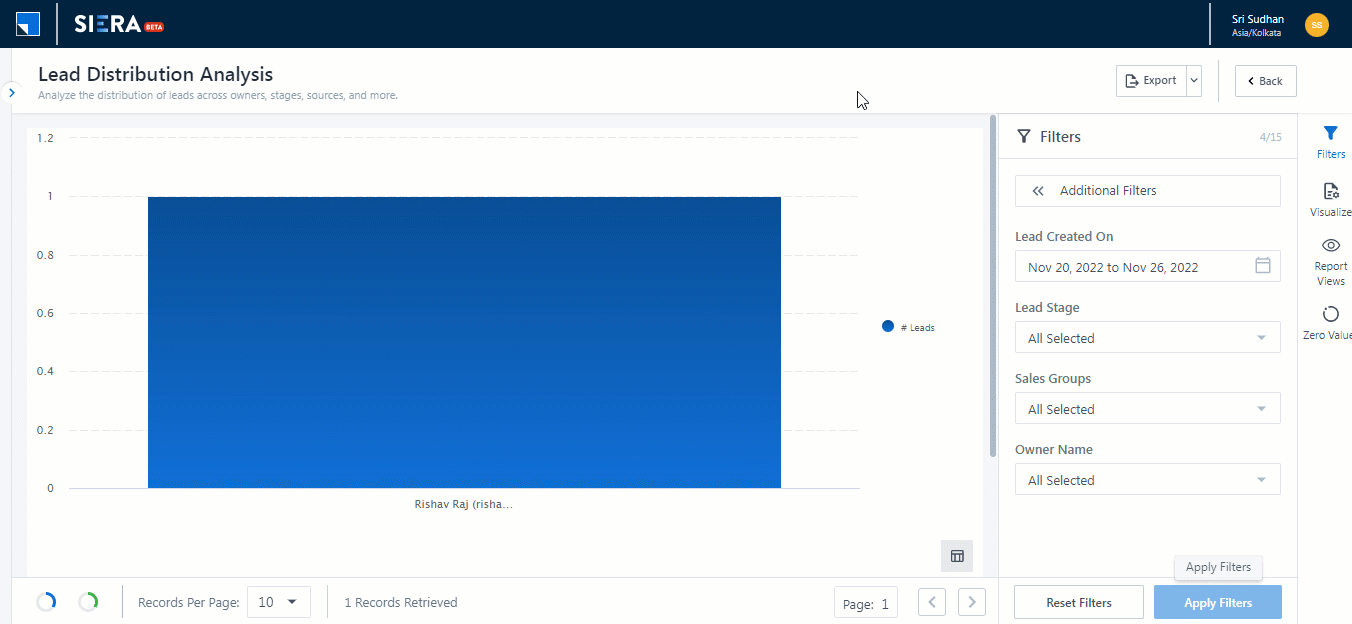
Task: Collapse the Additional Filters section
Action: click(x=1038, y=191)
